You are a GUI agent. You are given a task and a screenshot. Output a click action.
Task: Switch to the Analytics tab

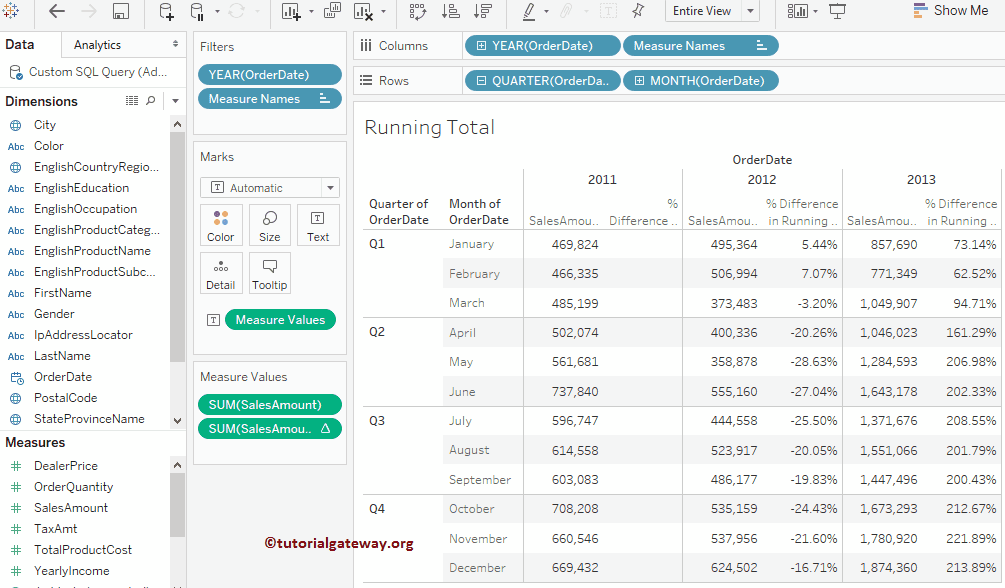pos(98,45)
